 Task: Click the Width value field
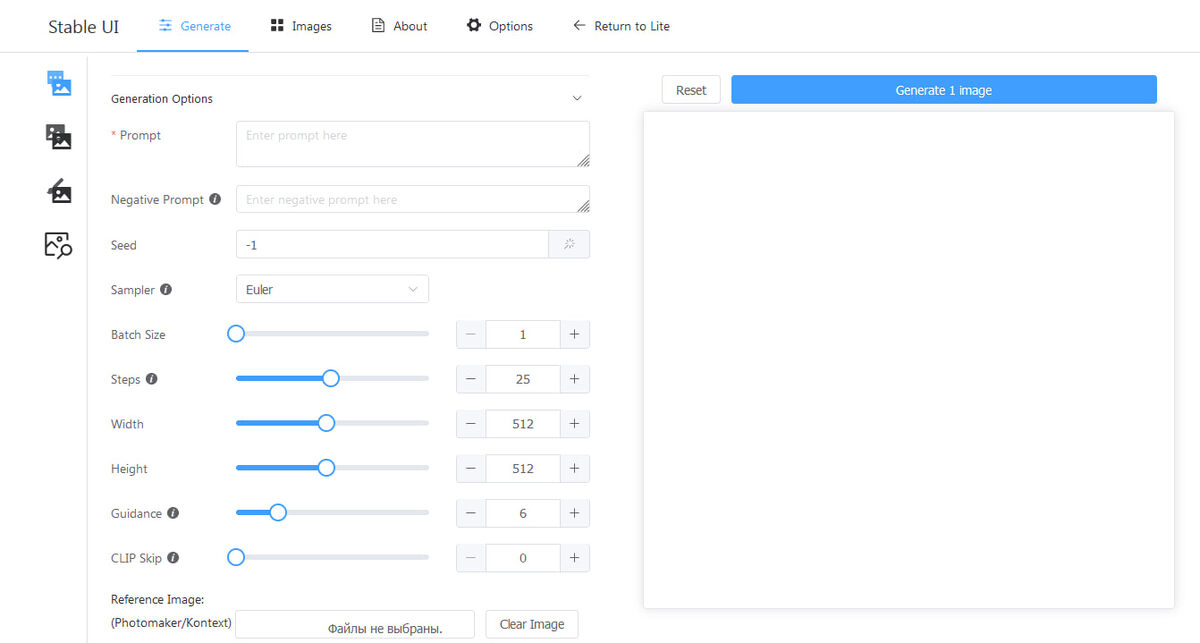click(523, 424)
